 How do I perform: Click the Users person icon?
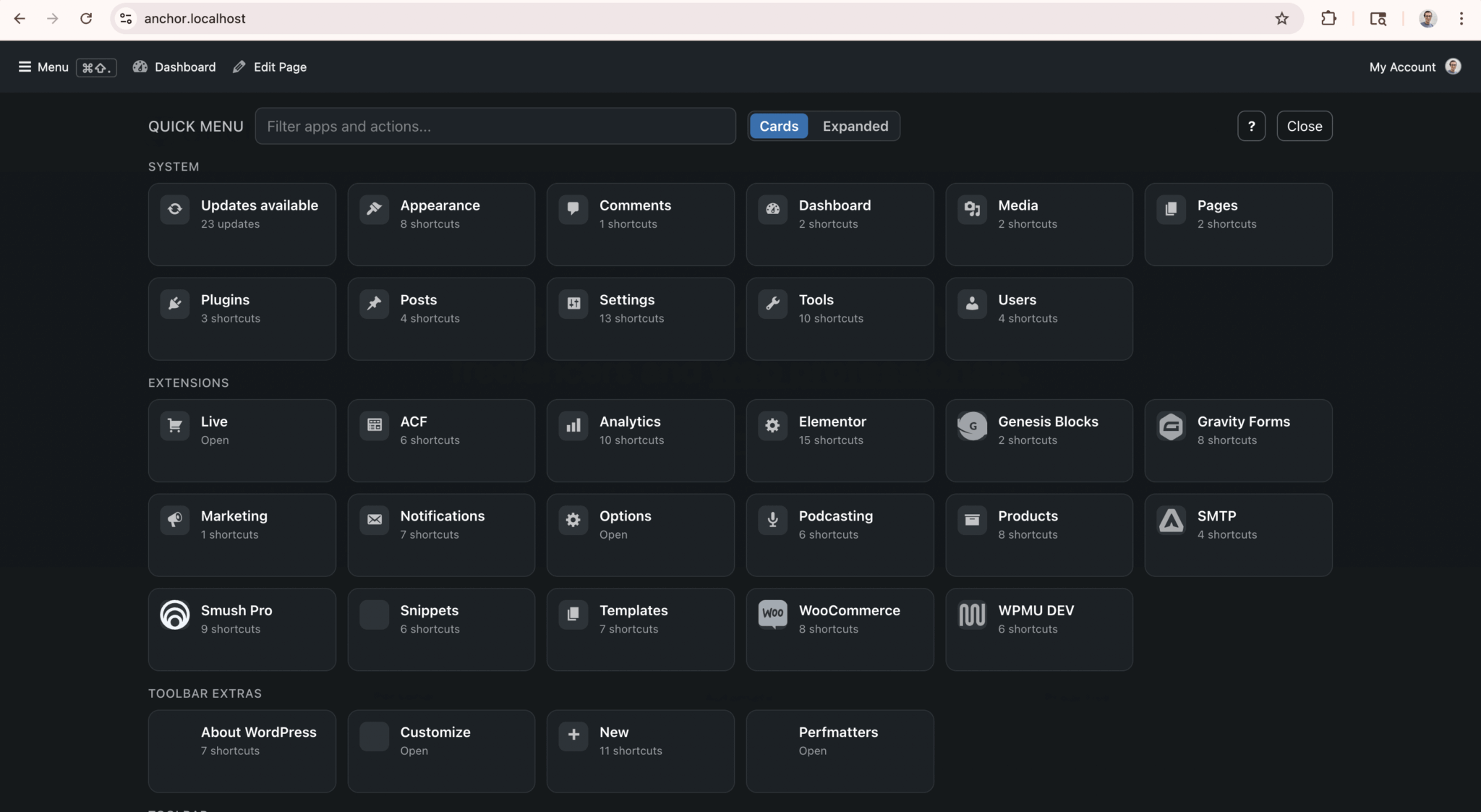pyautogui.click(x=972, y=304)
